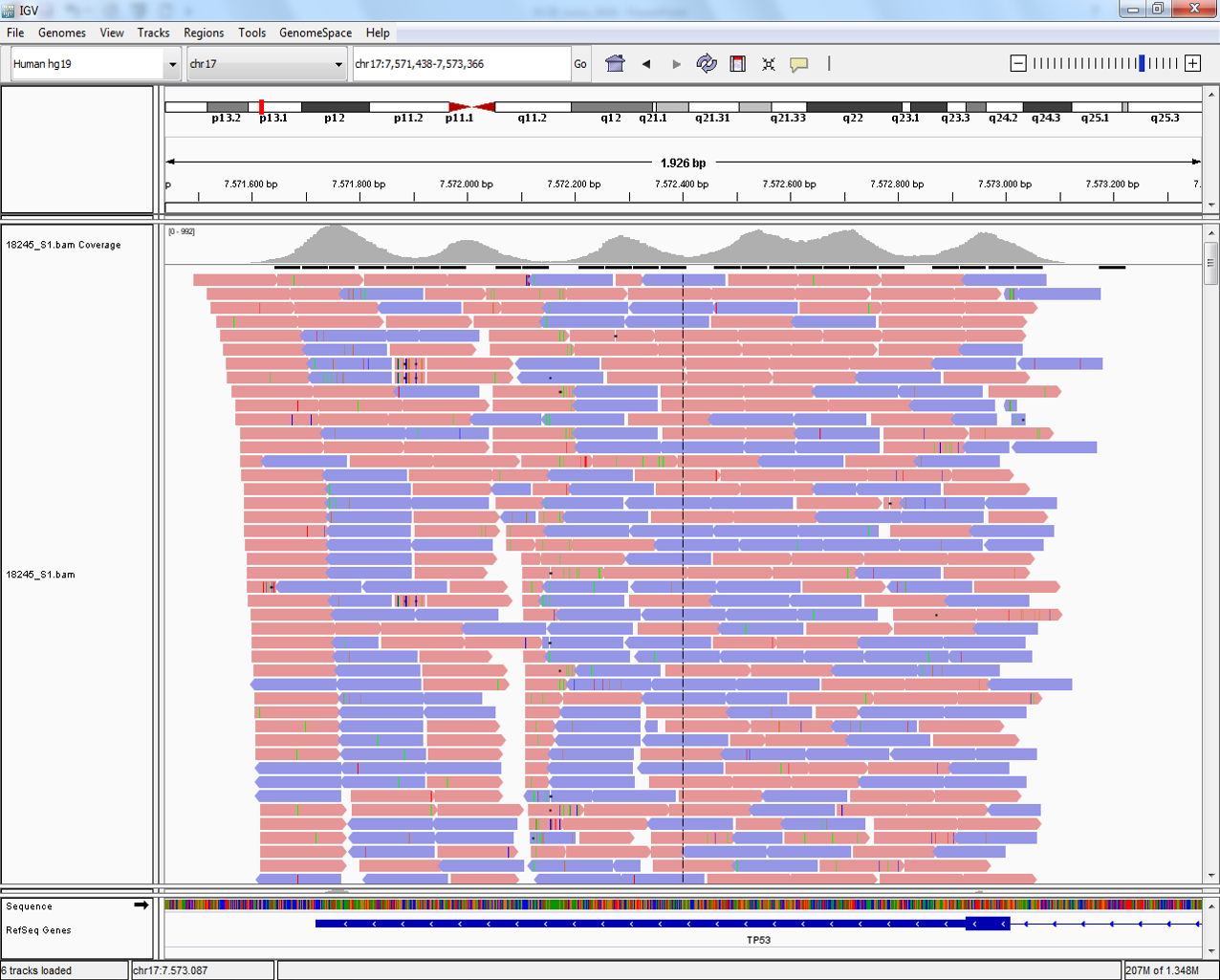
Task: Click the Forward navigation arrow
Action: point(677,64)
